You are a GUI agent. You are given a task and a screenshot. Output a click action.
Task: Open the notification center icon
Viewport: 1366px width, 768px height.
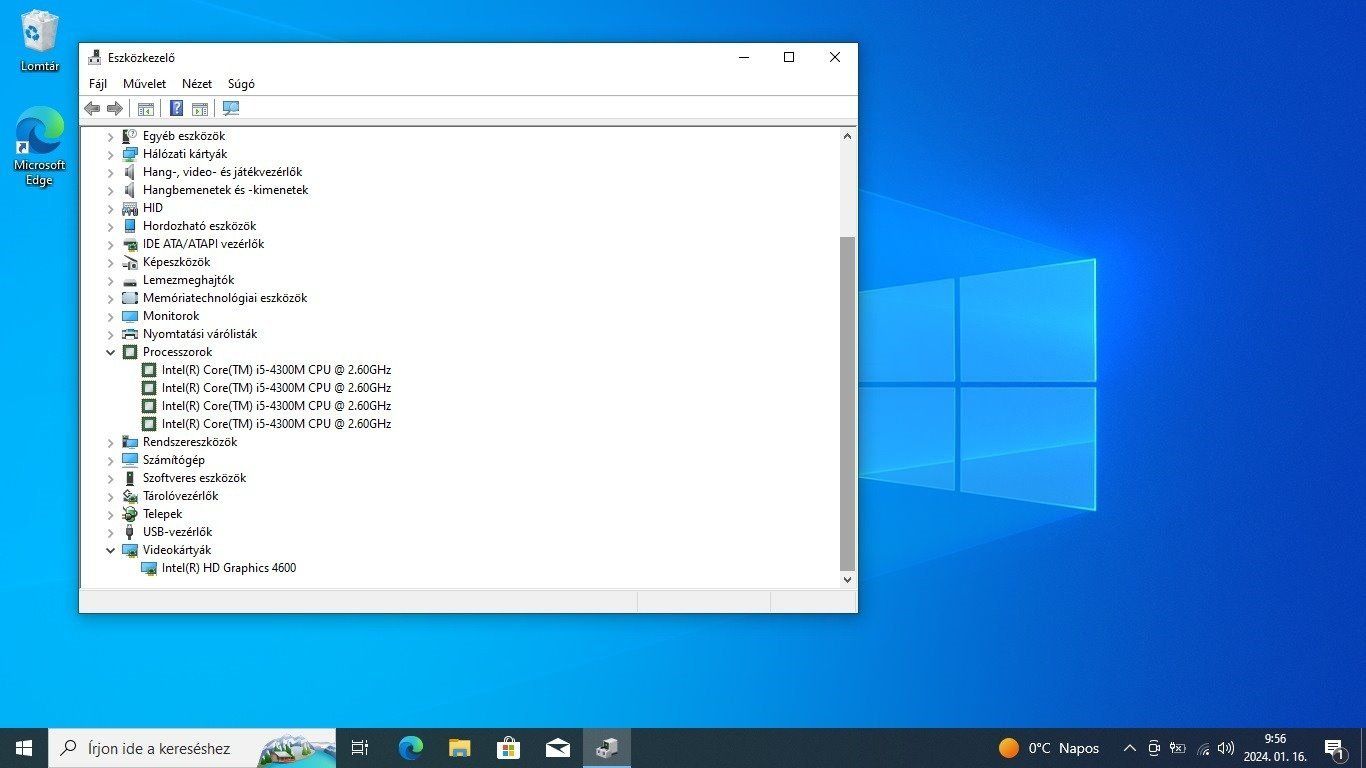tap(1333, 748)
